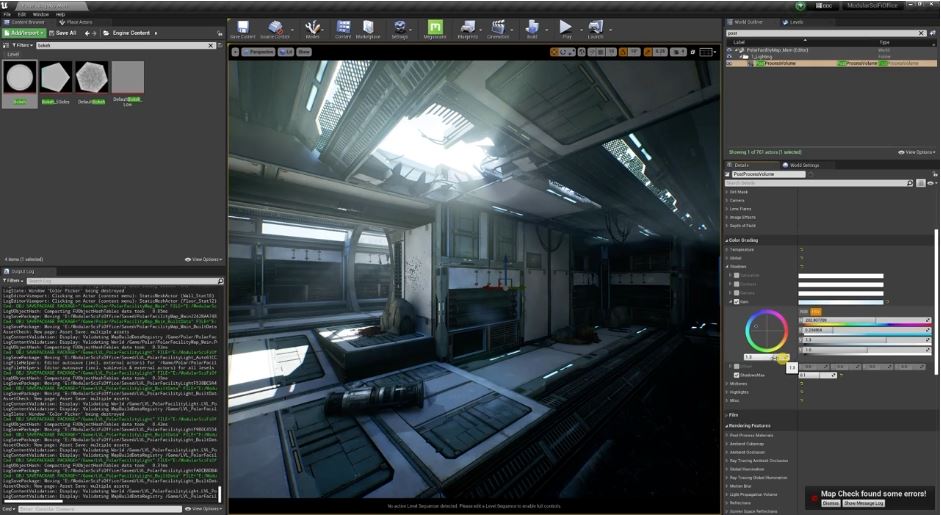The image size is (941, 515).
Task: Switch to the World Settings tab
Action: [x=803, y=165]
